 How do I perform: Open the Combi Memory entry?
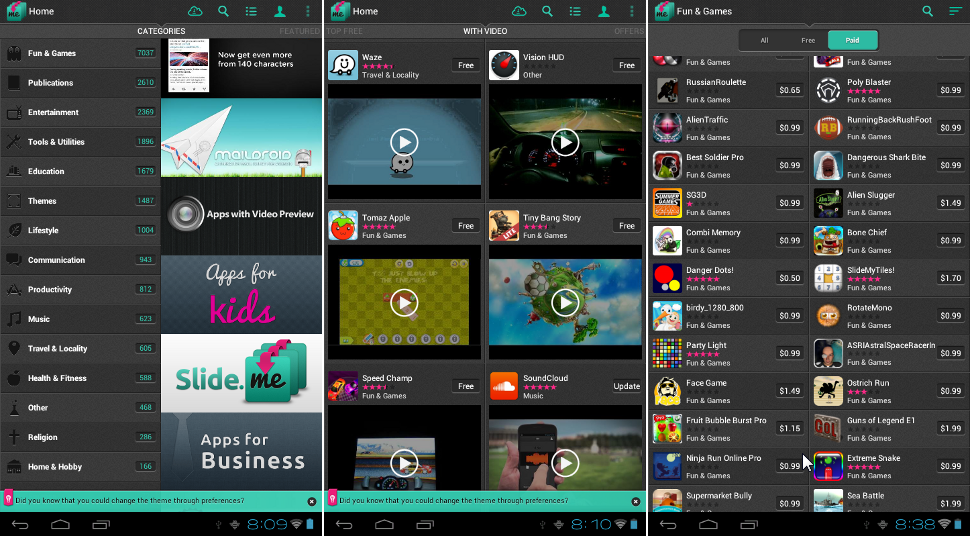point(728,241)
